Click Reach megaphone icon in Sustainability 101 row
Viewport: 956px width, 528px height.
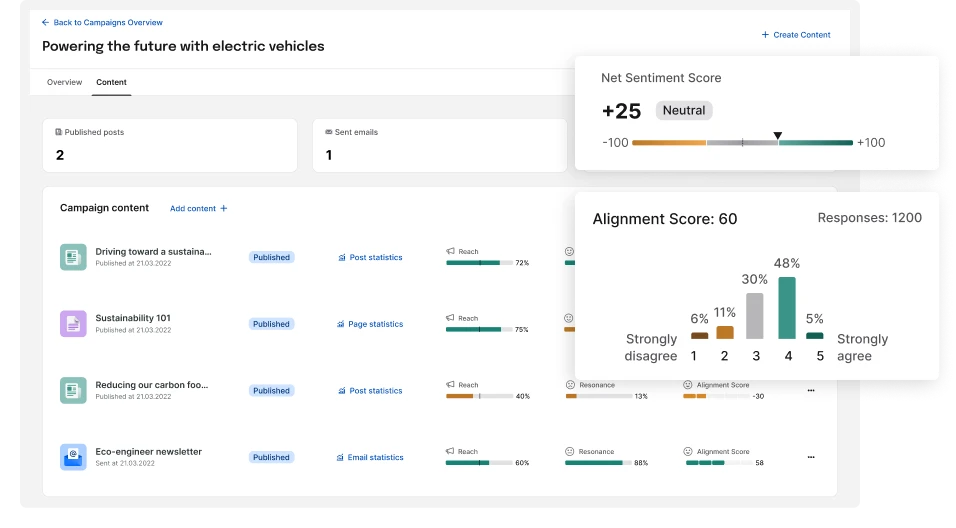click(450, 318)
